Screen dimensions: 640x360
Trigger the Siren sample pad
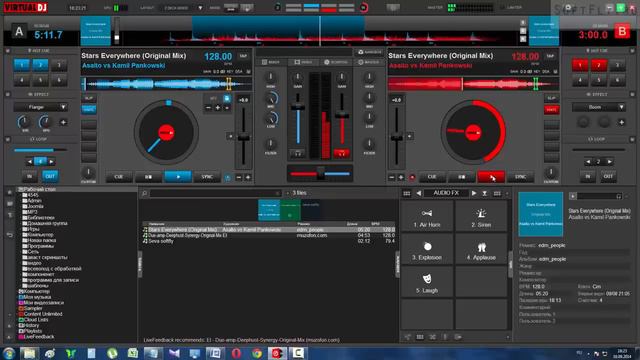click(481, 217)
